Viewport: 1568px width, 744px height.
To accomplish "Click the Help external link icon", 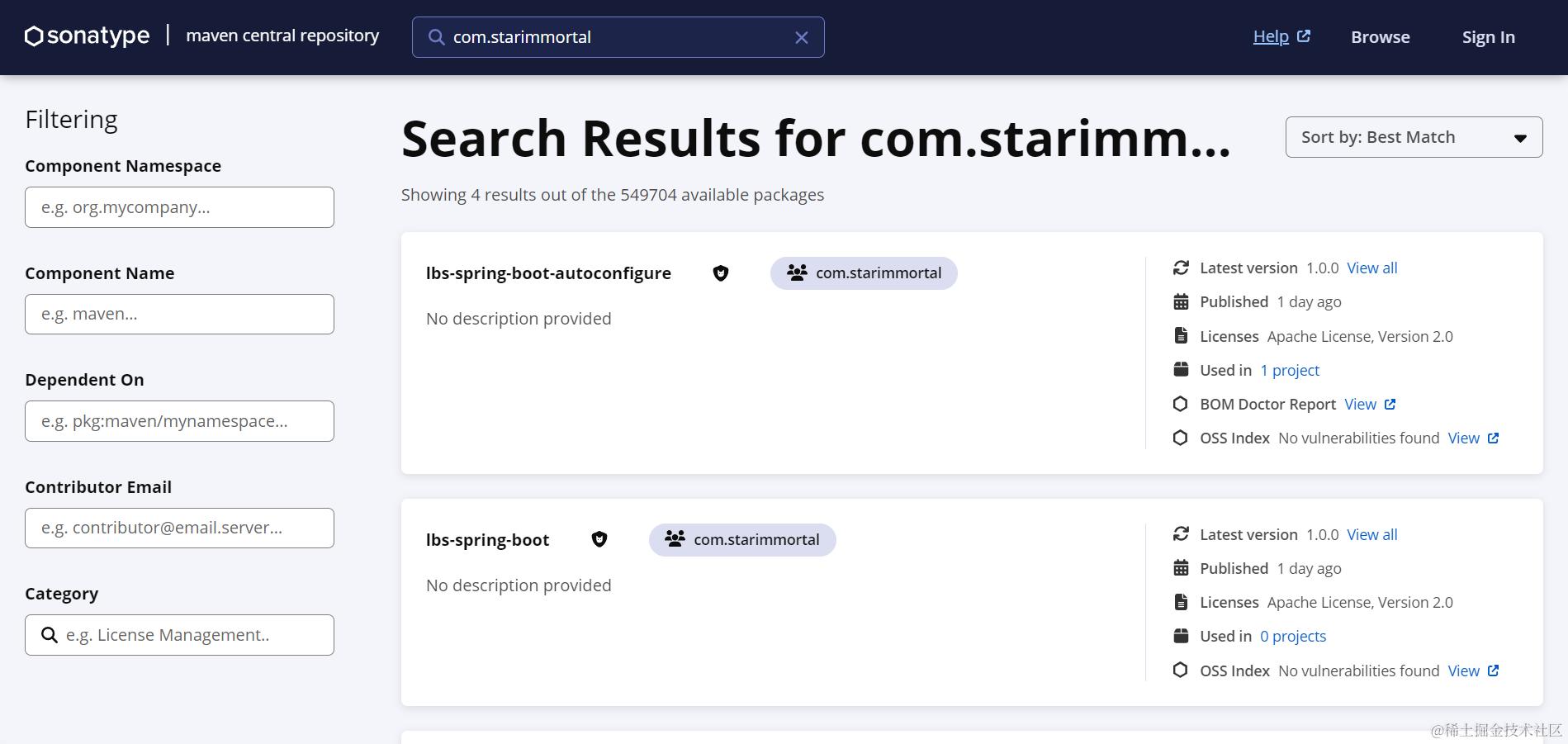I will pos(1304,36).
